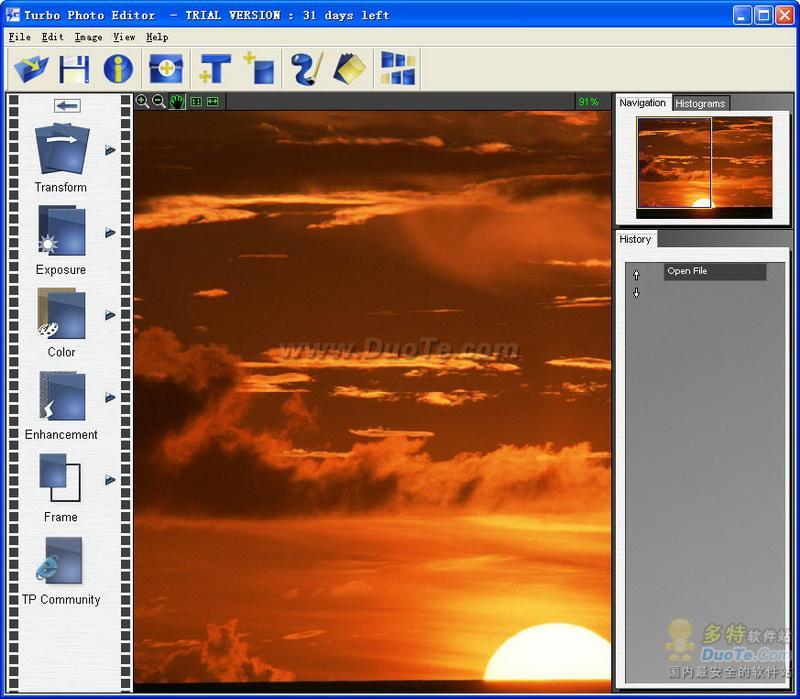Open a photo with the folder icon

[x=31, y=68]
